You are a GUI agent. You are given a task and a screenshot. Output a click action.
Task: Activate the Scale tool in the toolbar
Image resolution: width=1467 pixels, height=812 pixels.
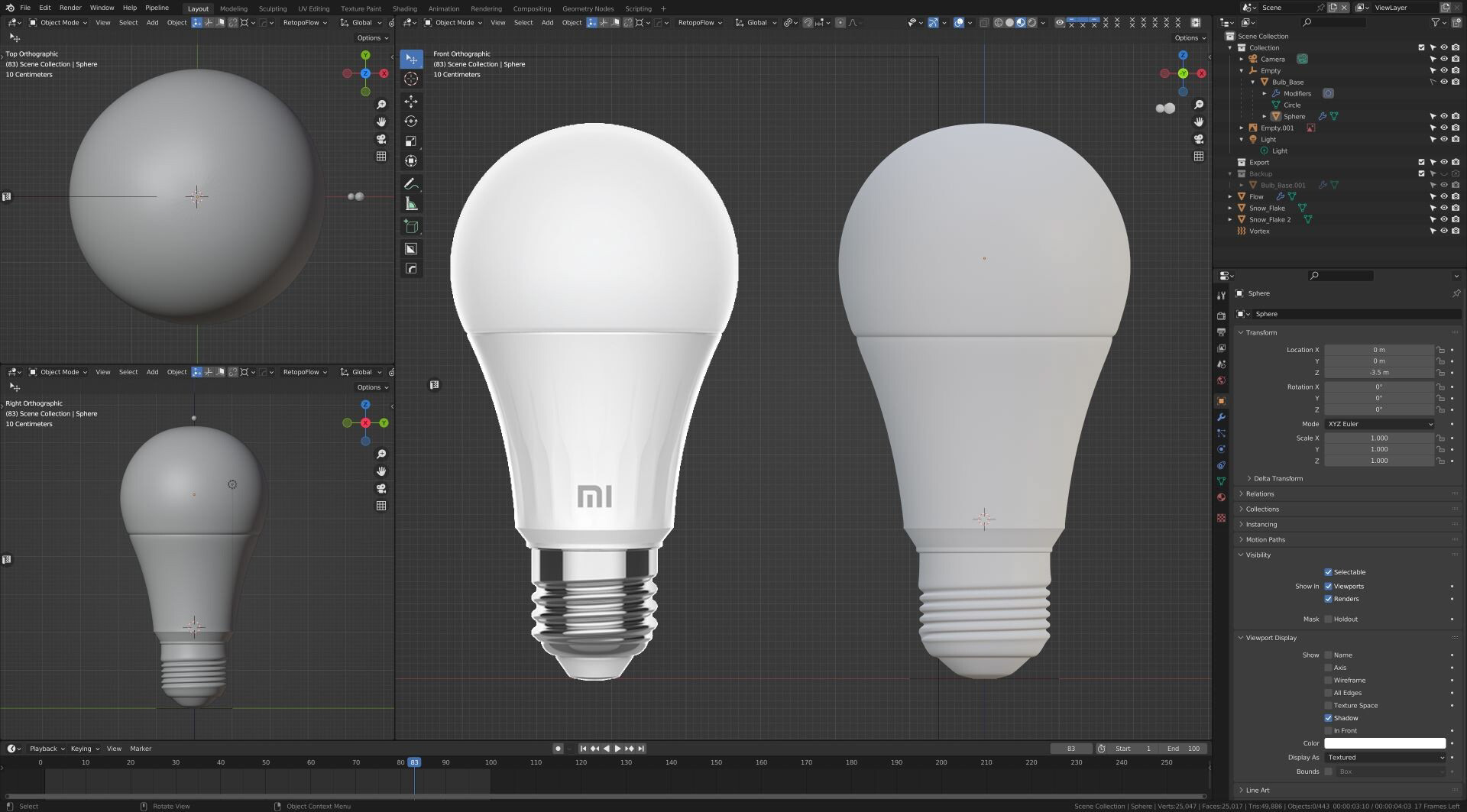point(411,141)
